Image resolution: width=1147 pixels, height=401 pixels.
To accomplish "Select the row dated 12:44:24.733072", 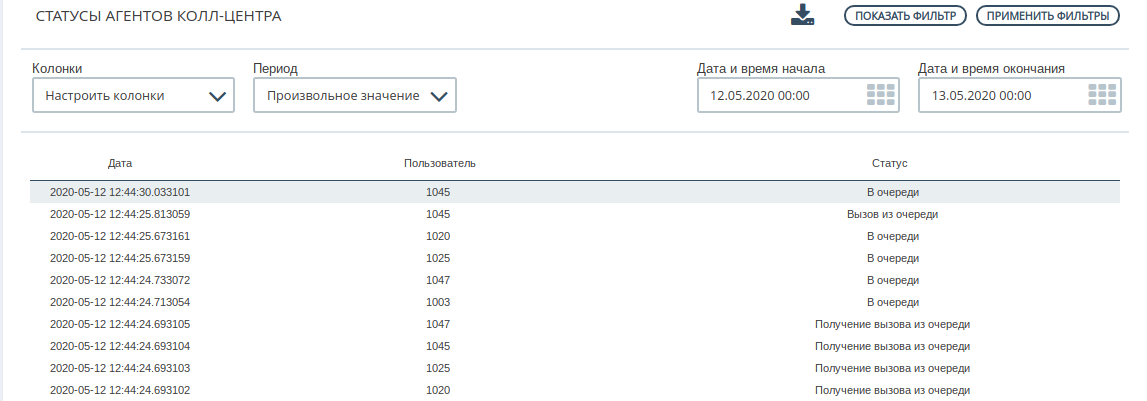I will tap(574, 280).
